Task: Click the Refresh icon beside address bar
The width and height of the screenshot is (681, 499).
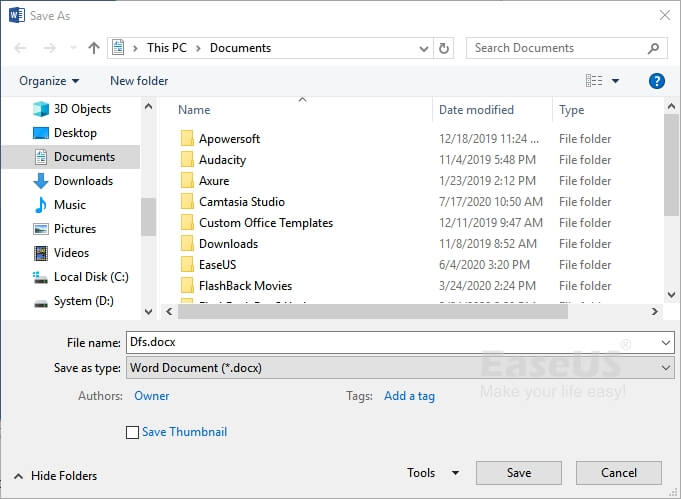Action: point(445,48)
